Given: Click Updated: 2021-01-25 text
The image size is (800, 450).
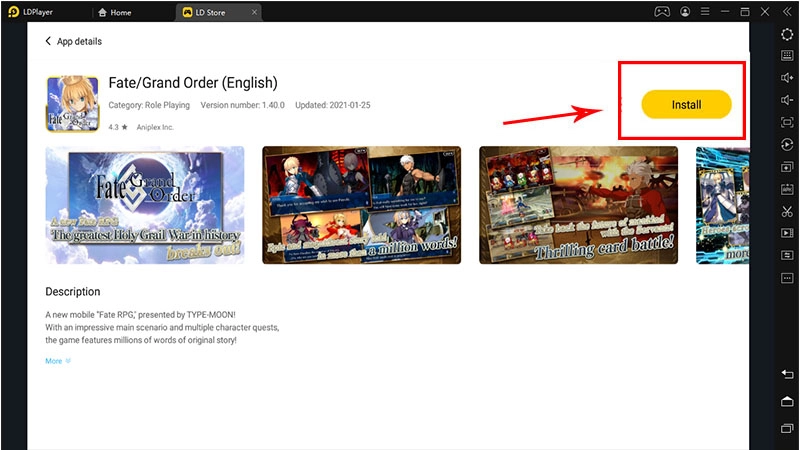Looking at the screenshot, I should tap(333, 105).
